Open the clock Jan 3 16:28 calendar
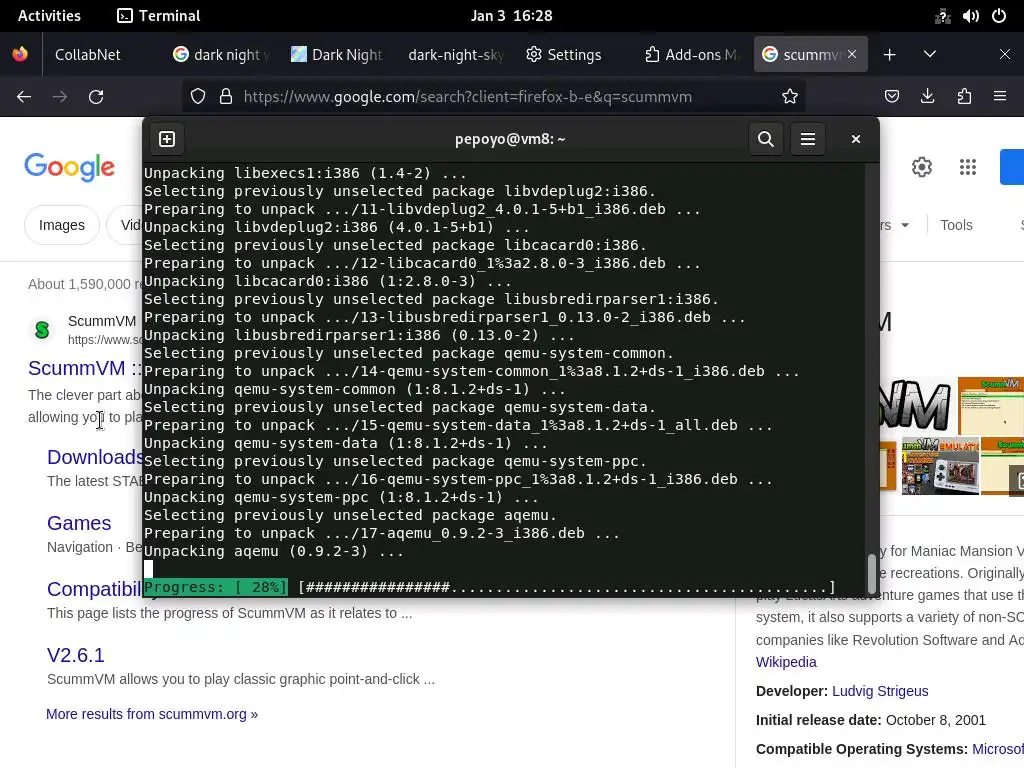Viewport: 1024px width, 768px height. [511, 16]
